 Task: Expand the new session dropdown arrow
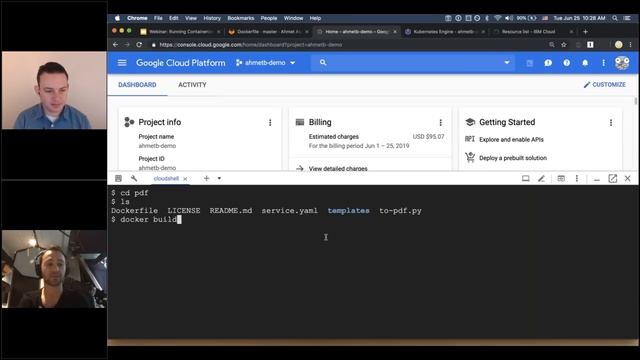point(219,178)
